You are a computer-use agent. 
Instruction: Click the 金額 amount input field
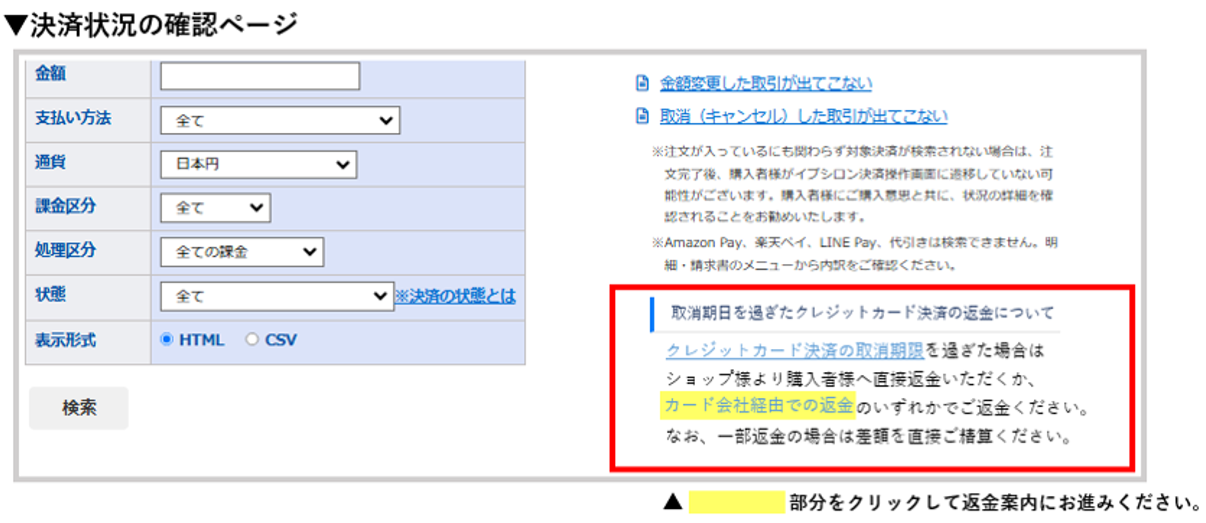click(x=260, y=76)
